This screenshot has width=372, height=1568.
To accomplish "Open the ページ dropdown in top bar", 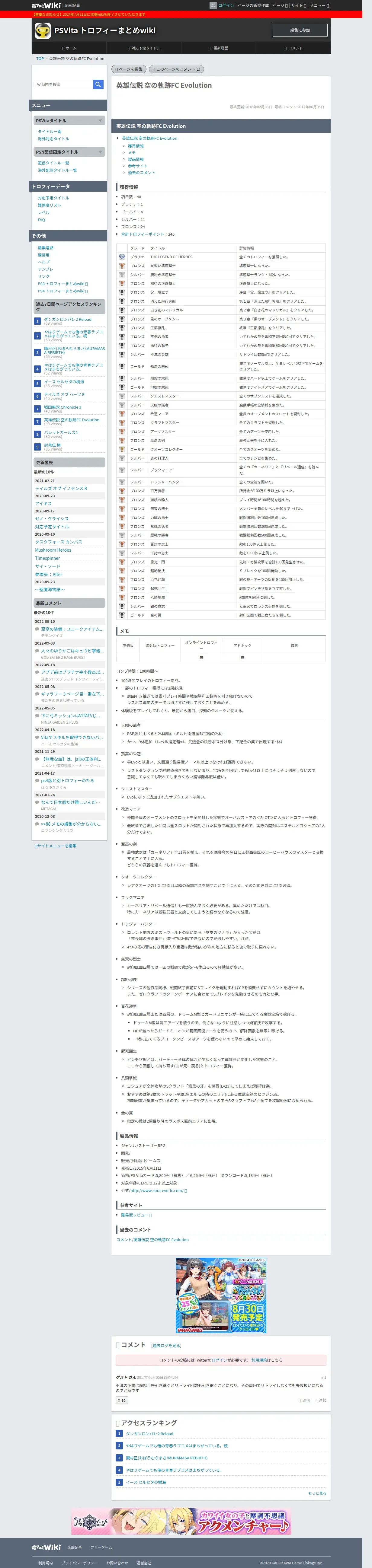I will coord(280,5).
